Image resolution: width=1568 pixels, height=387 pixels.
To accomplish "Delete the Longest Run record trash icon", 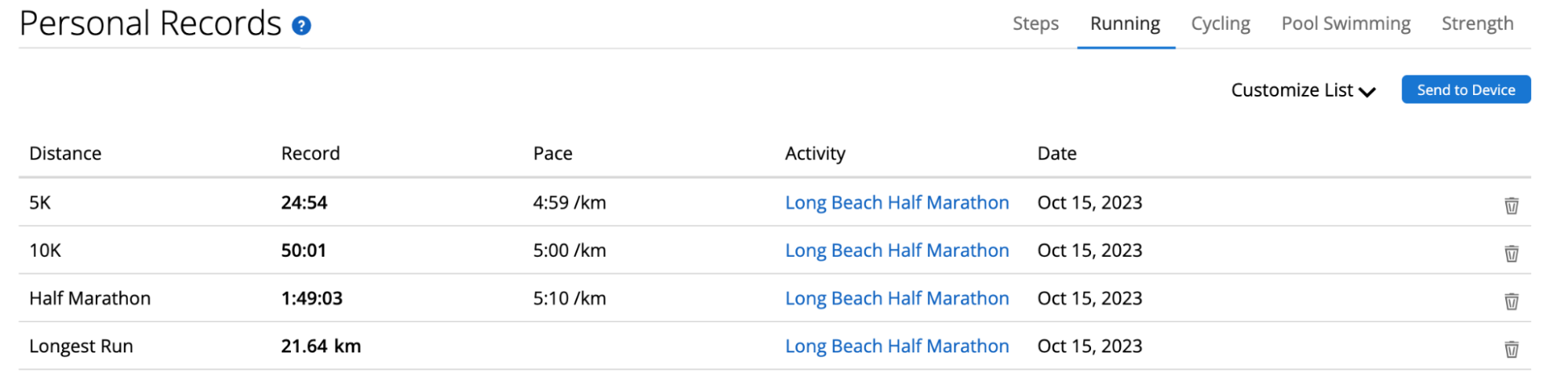I will (1512, 349).
